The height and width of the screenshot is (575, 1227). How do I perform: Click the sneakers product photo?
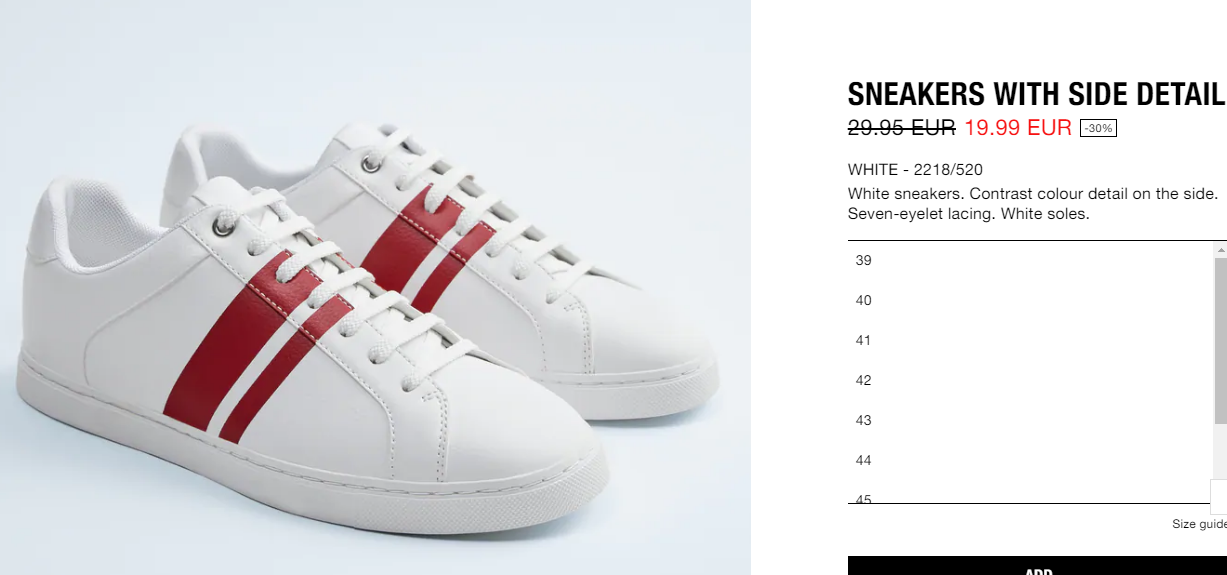[x=375, y=288]
